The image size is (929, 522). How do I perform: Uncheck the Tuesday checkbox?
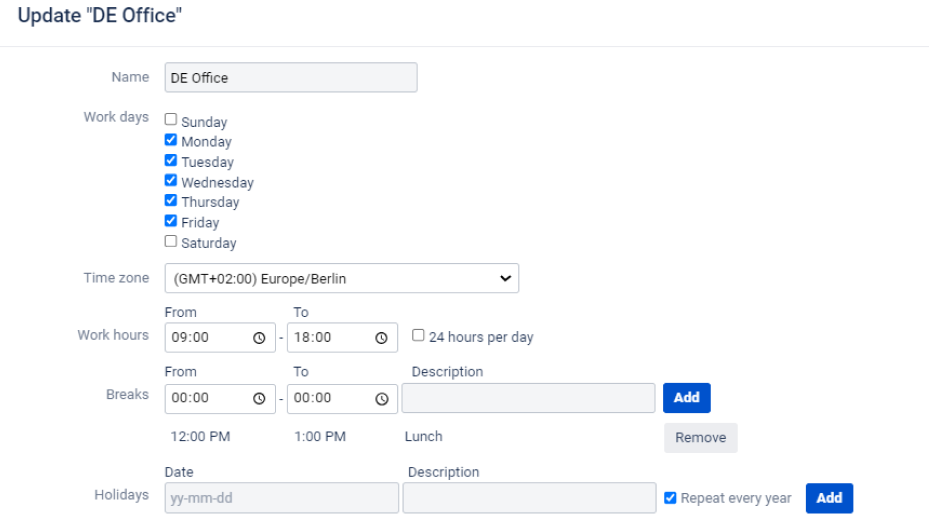point(171,161)
